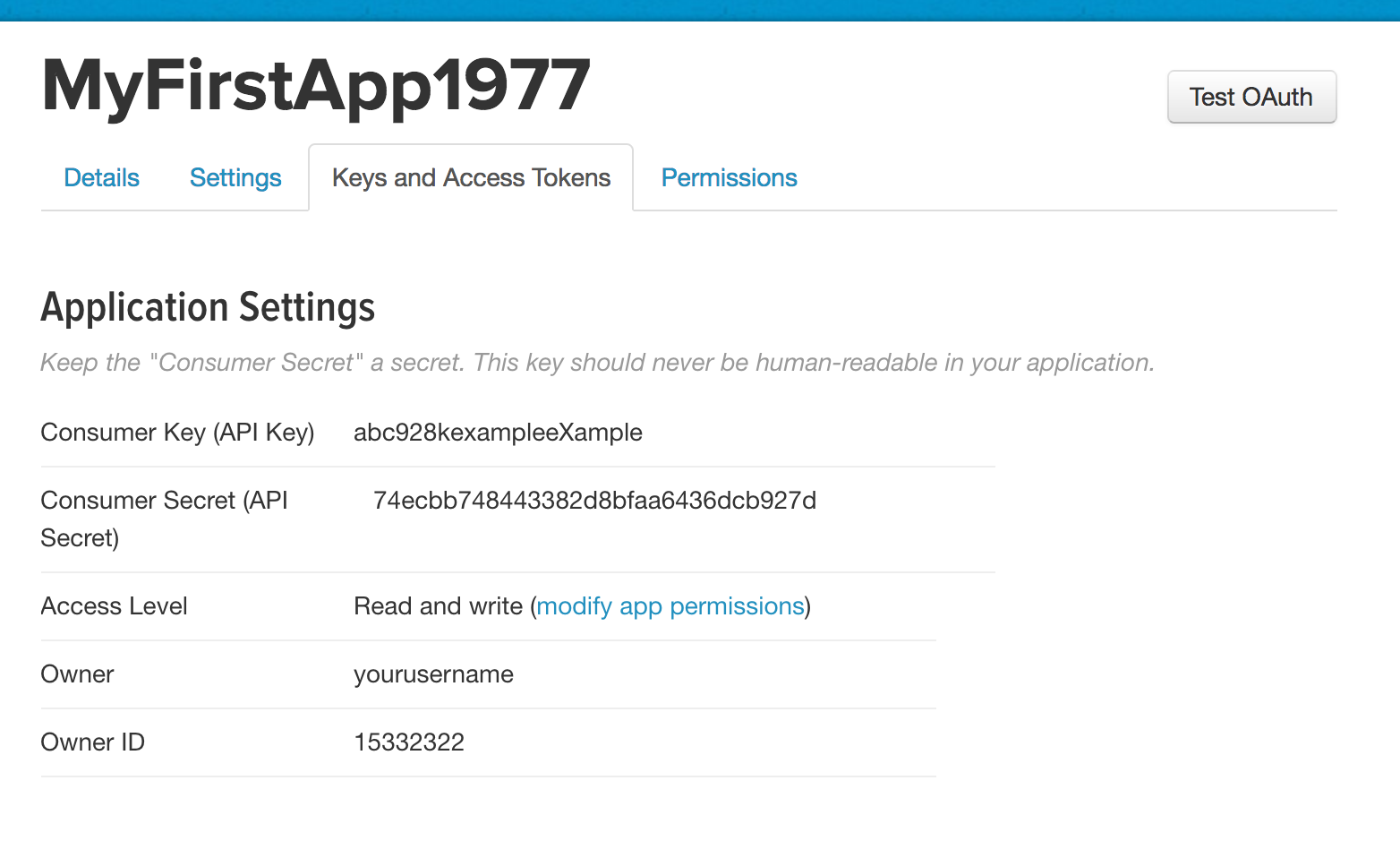Click the Test OAuth button
1400x858 pixels.
pyautogui.click(x=1251, y=97)
